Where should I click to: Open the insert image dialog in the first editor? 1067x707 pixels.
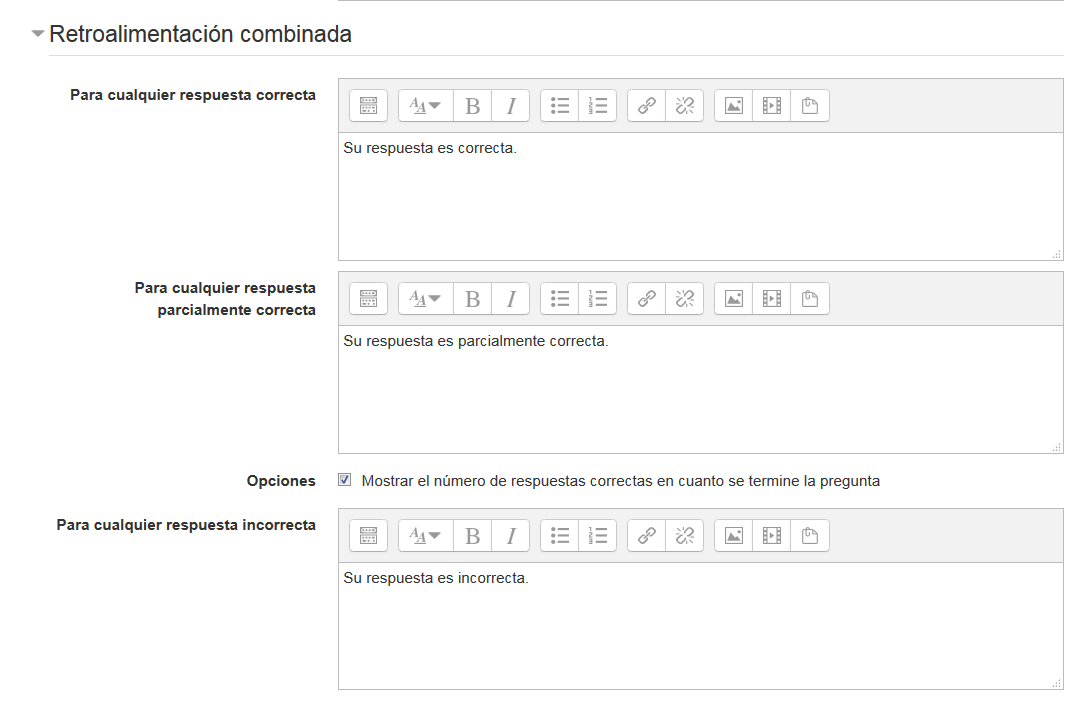[x=732, y=105]
